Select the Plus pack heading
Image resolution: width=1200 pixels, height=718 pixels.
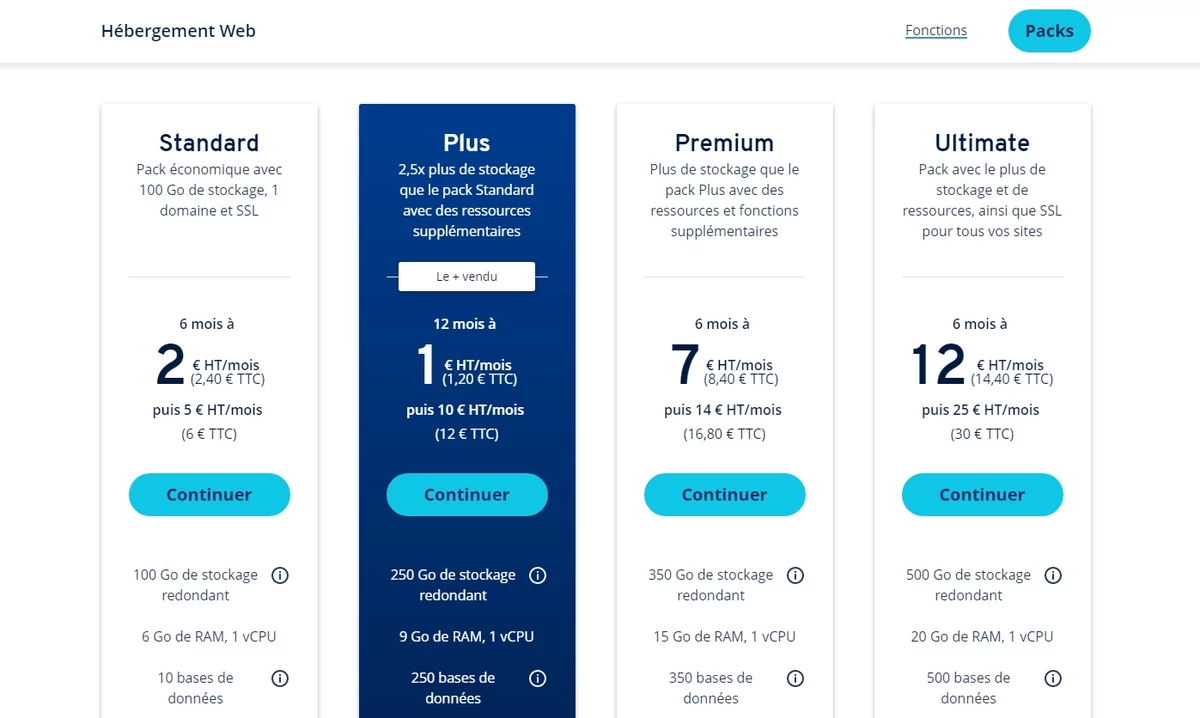[467, 142]
